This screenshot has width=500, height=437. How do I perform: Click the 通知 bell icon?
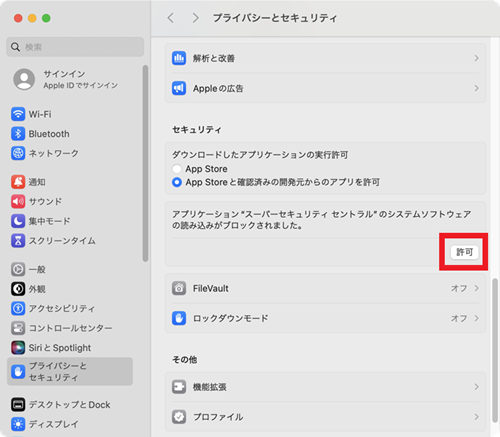pos(18,182)
